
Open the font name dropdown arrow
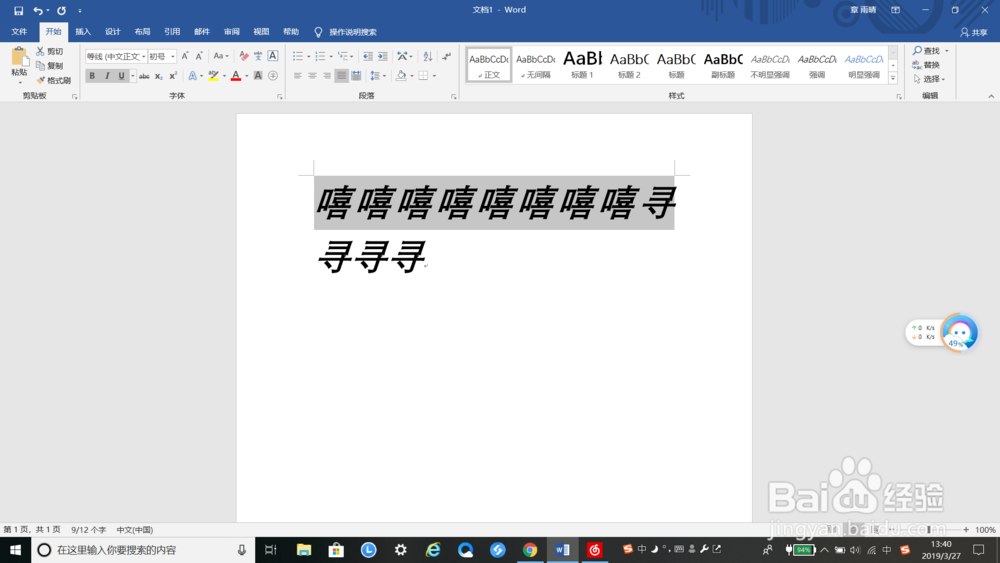pos(143,56)
